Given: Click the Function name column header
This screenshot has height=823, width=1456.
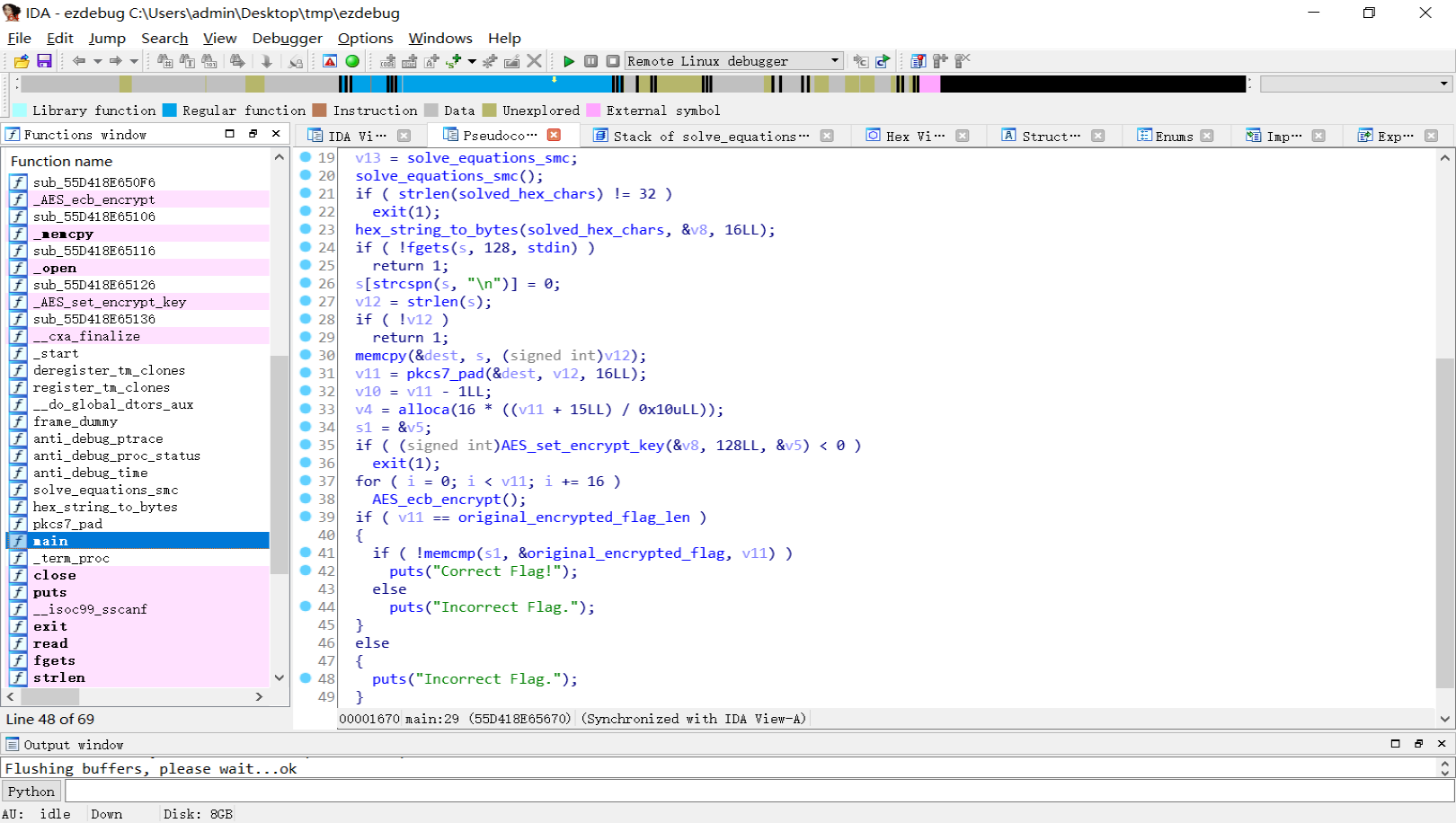Looking at the screenshot, I should click(139, 161).
